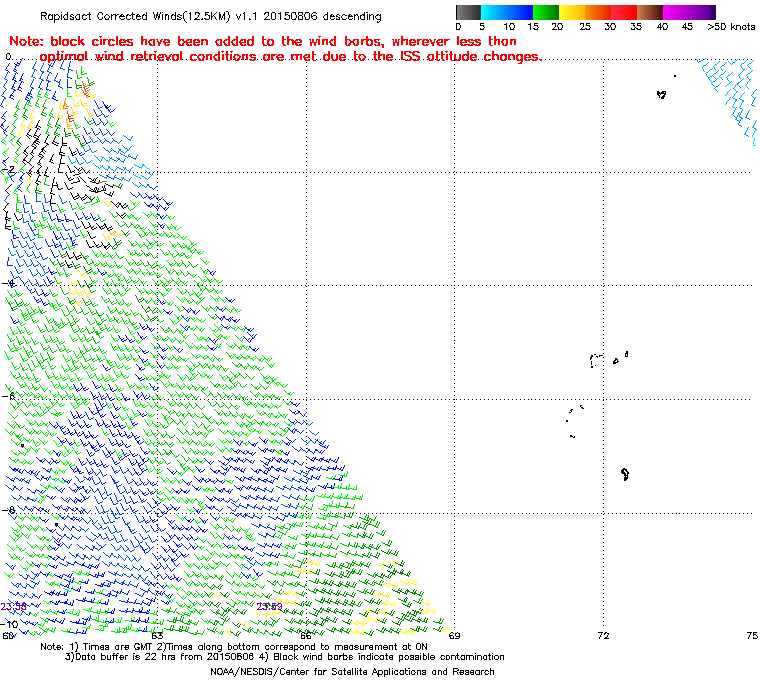Click the '75' longitude axis label

752,636
